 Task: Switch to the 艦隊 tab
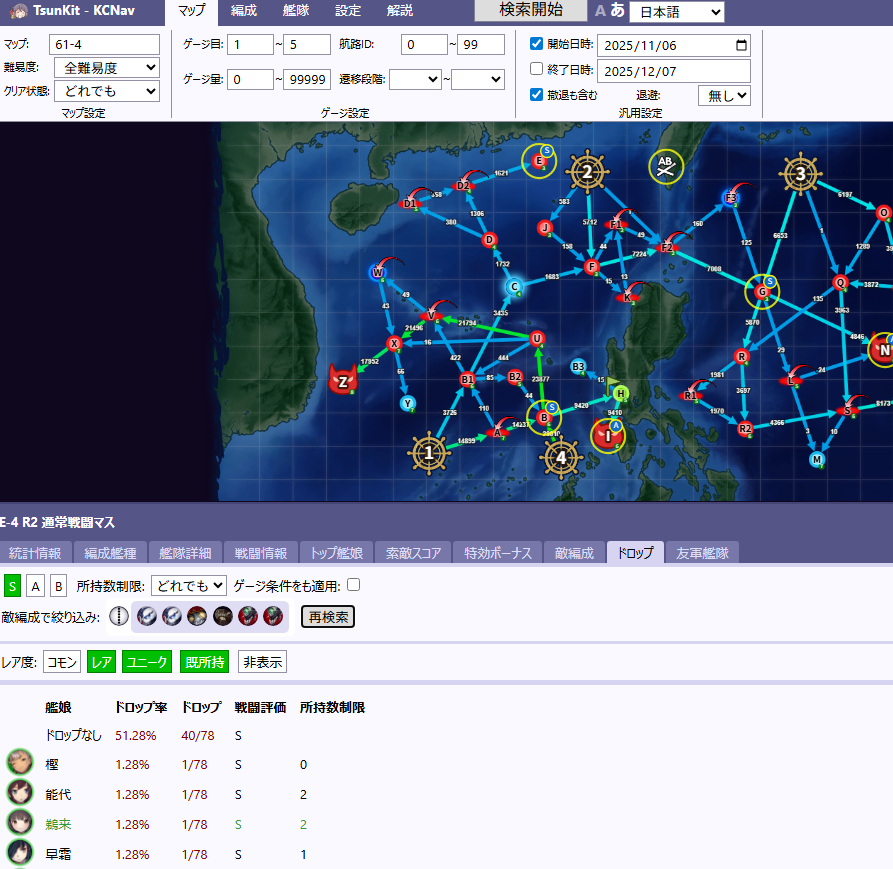coord(296,10)
